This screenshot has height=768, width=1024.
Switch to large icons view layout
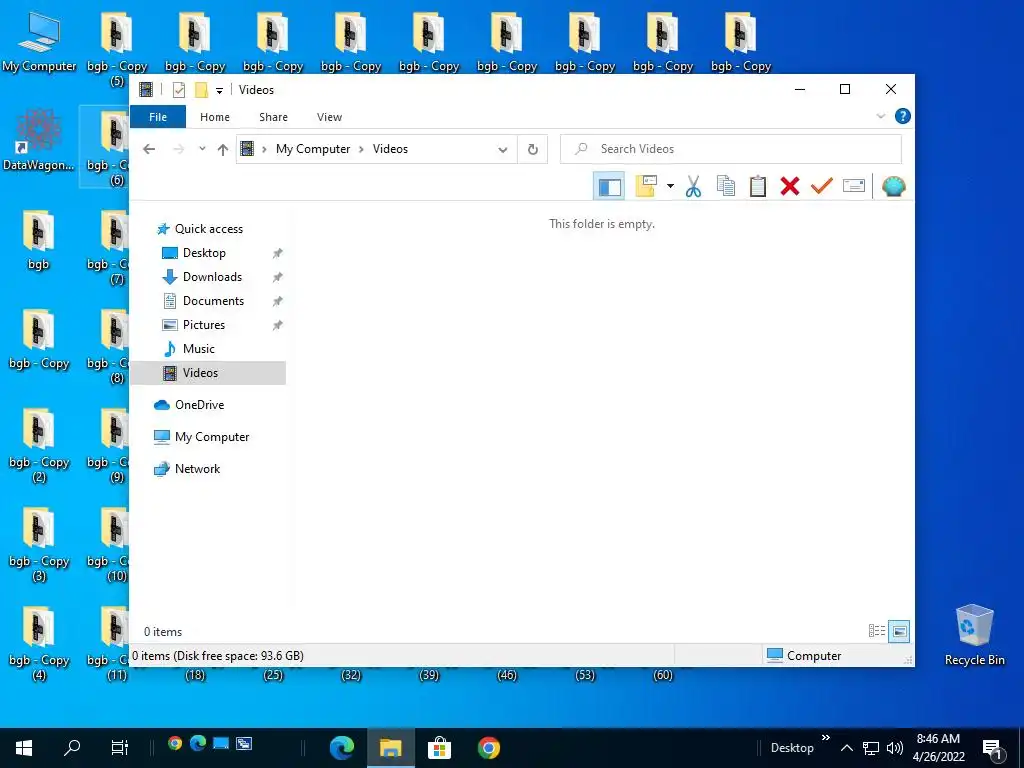click(x=899, y=631)
